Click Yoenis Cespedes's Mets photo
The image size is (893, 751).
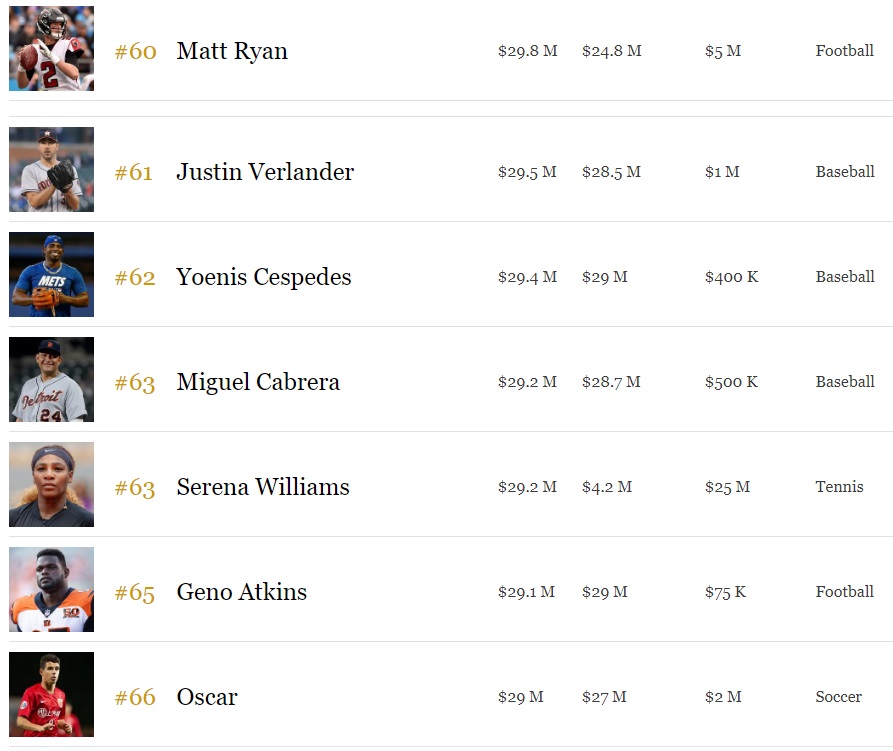[x=51, y=275]
